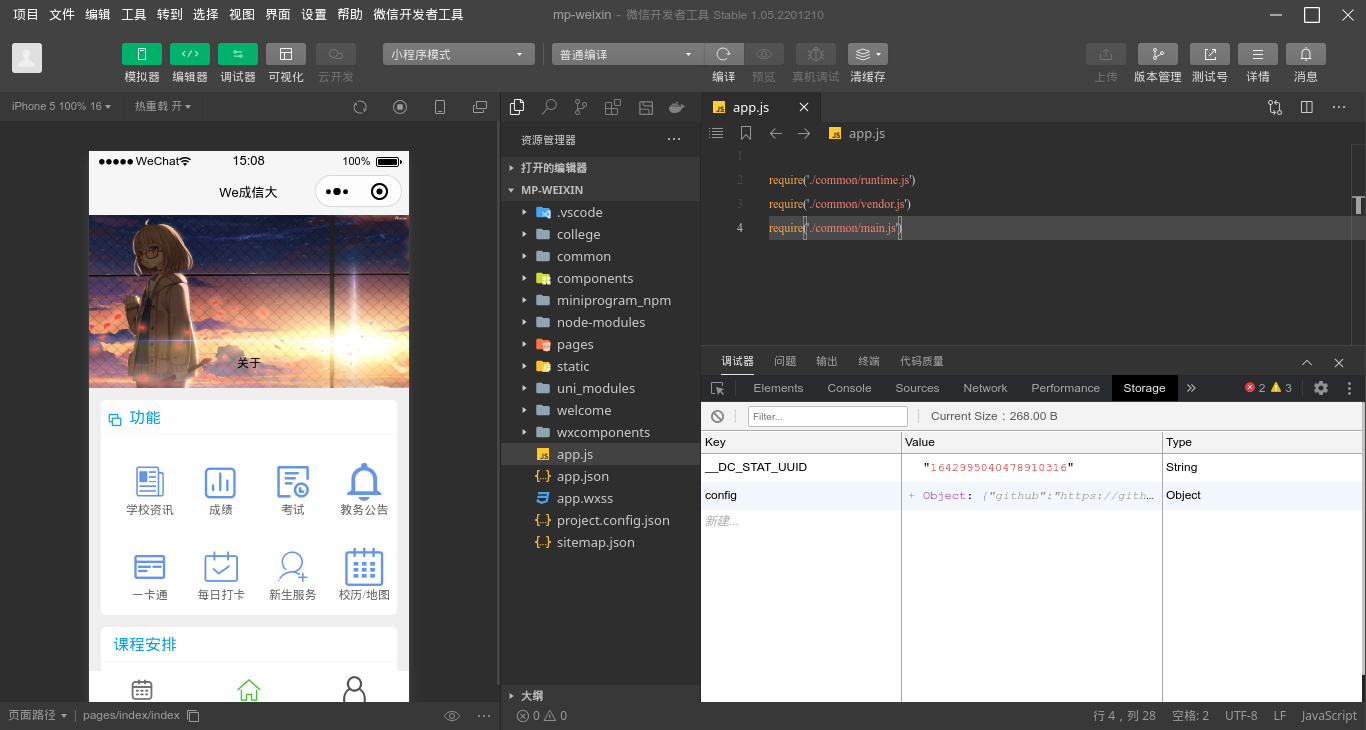This screenshot has height=730, width=1366.
Task: Click the bookmark icon in breadcrumb bar
Action: click(x=746, y=133)
